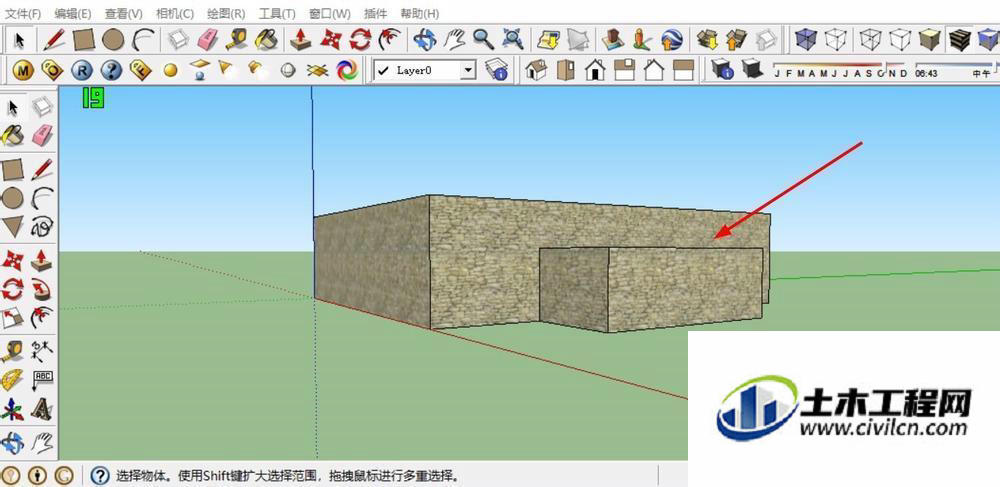Select the ABC Text label tool
Image resolution: width=1000 pixels, height=487 pixels.
42,380
